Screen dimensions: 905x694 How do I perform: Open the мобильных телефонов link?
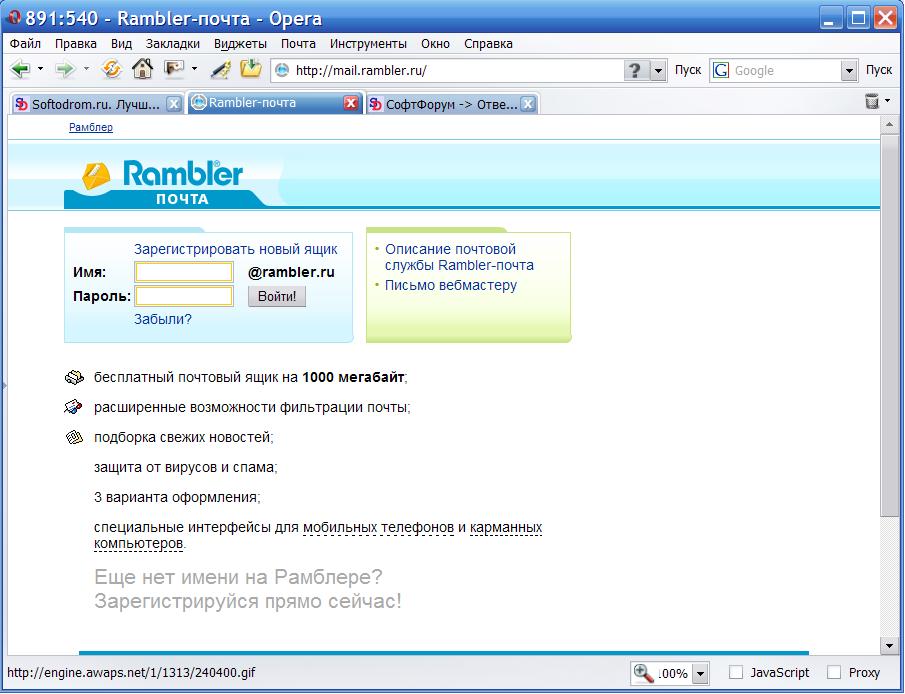coord(378,528)
